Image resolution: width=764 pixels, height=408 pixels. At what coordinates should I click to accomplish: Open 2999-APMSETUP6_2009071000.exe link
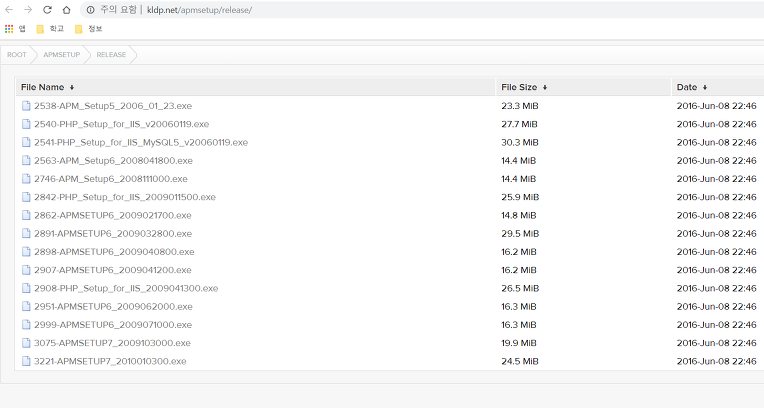[x=113, y=325]
